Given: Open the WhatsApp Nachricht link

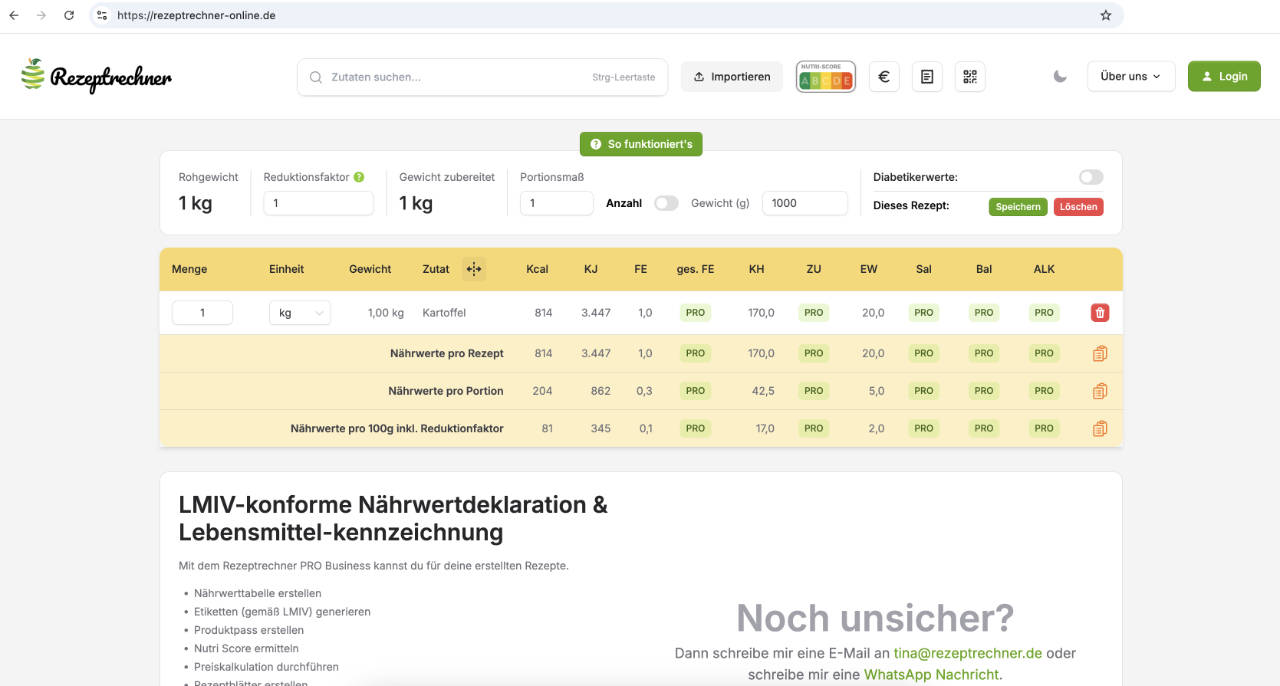Looking at the screenshot, I should click(x=931, y=674).
